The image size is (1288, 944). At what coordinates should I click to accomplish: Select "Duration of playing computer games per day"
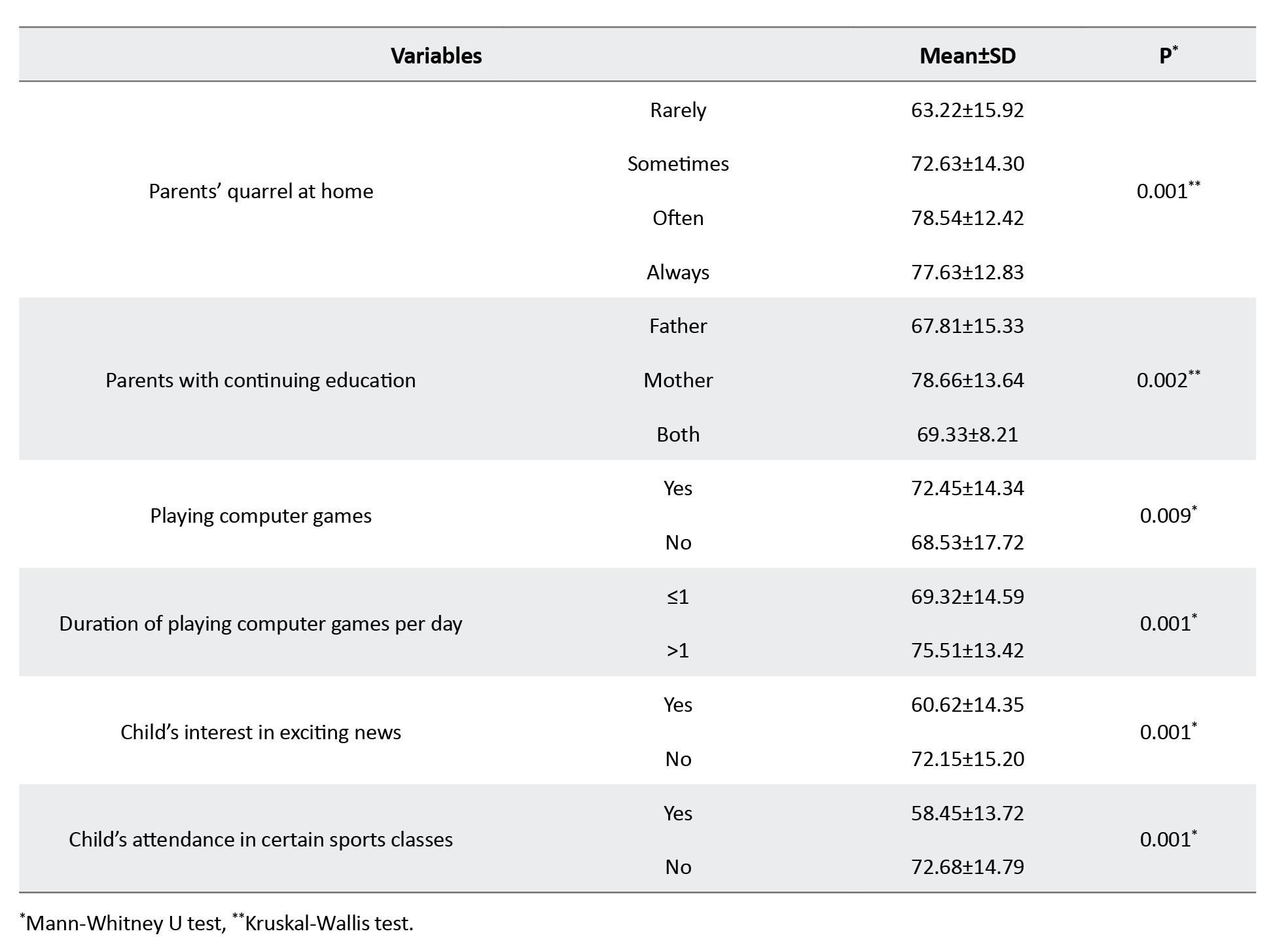pos(260,623)
